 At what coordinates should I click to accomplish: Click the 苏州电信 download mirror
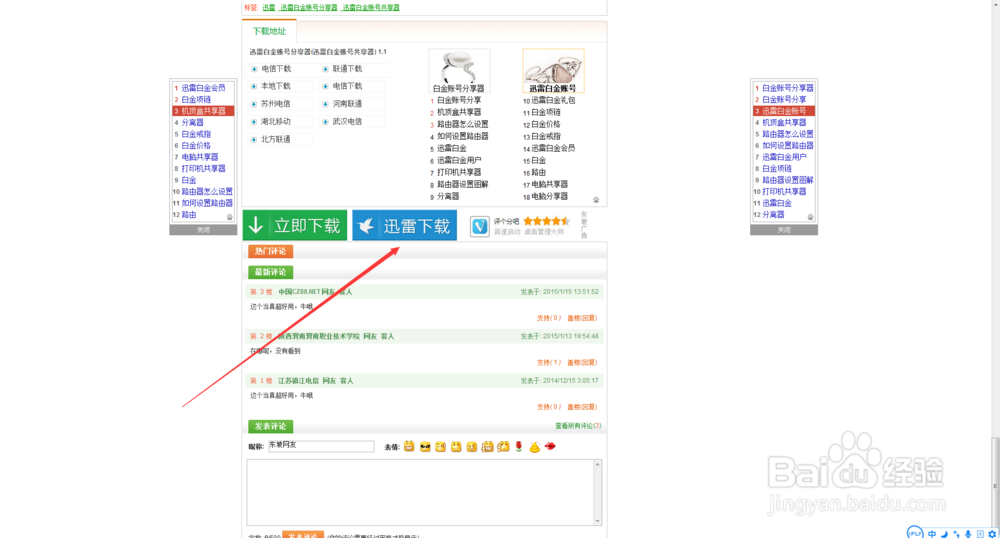pyautogui.click(x=276, y=104)
